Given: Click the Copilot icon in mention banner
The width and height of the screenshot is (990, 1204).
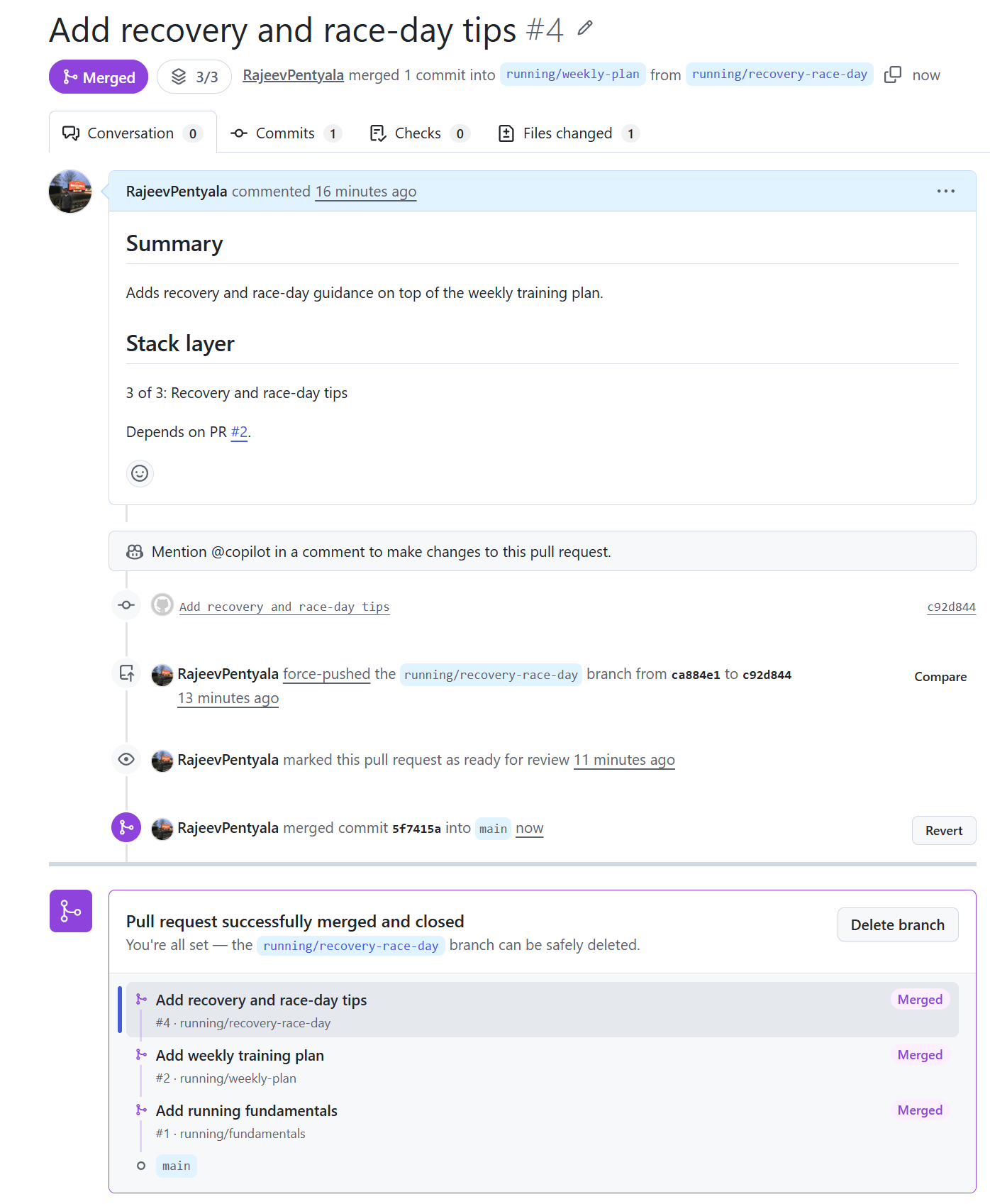Looking at the screenshot, I should tap(135, 551).
